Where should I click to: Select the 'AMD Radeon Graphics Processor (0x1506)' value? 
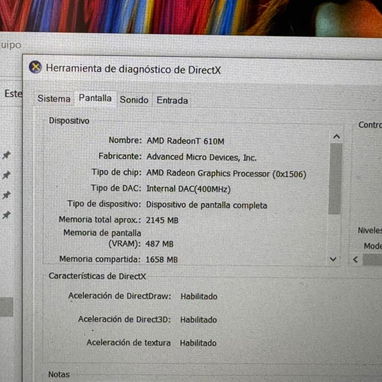(226, 173)
